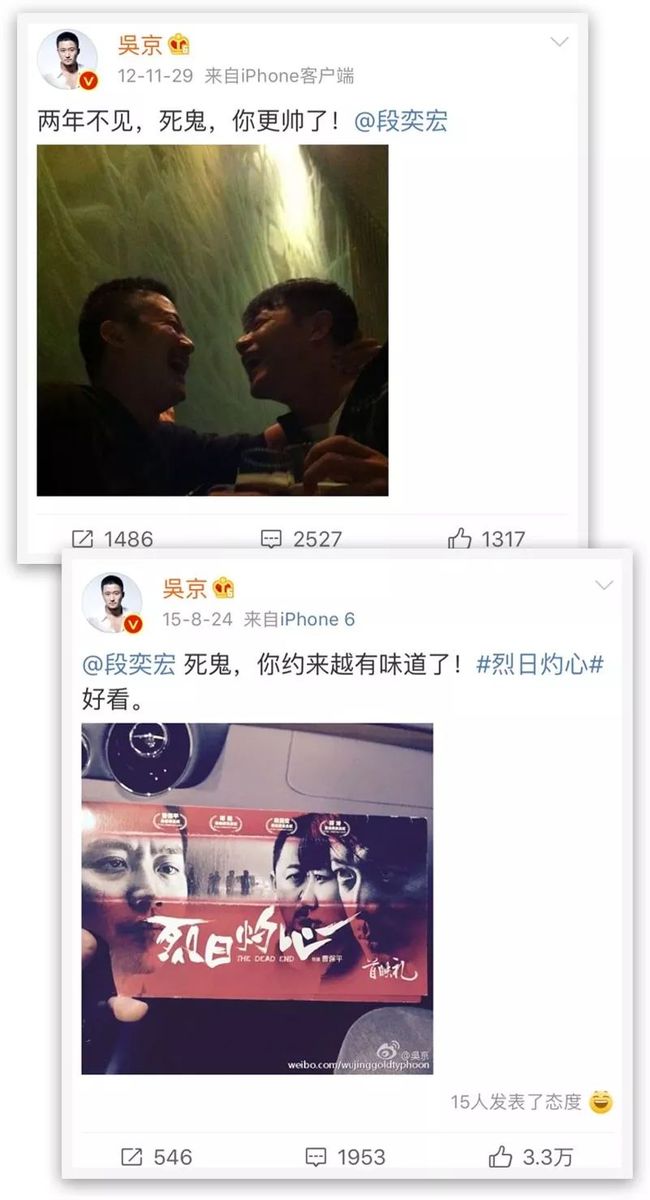Expand options chevron on the 12-11-29 post
650x1200 pixels.
(559, 42)
